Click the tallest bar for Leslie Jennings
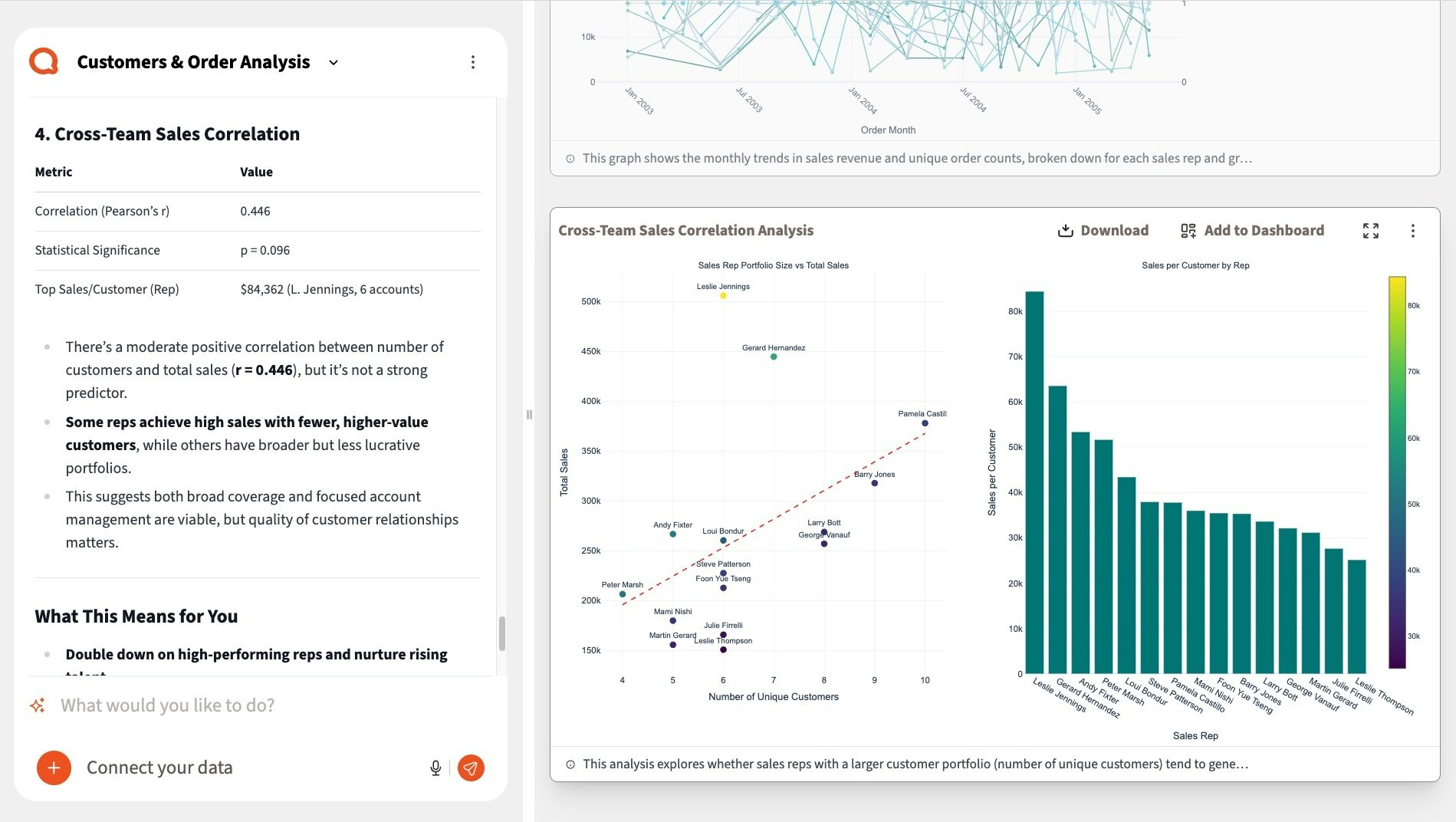 pos(1034,482)
